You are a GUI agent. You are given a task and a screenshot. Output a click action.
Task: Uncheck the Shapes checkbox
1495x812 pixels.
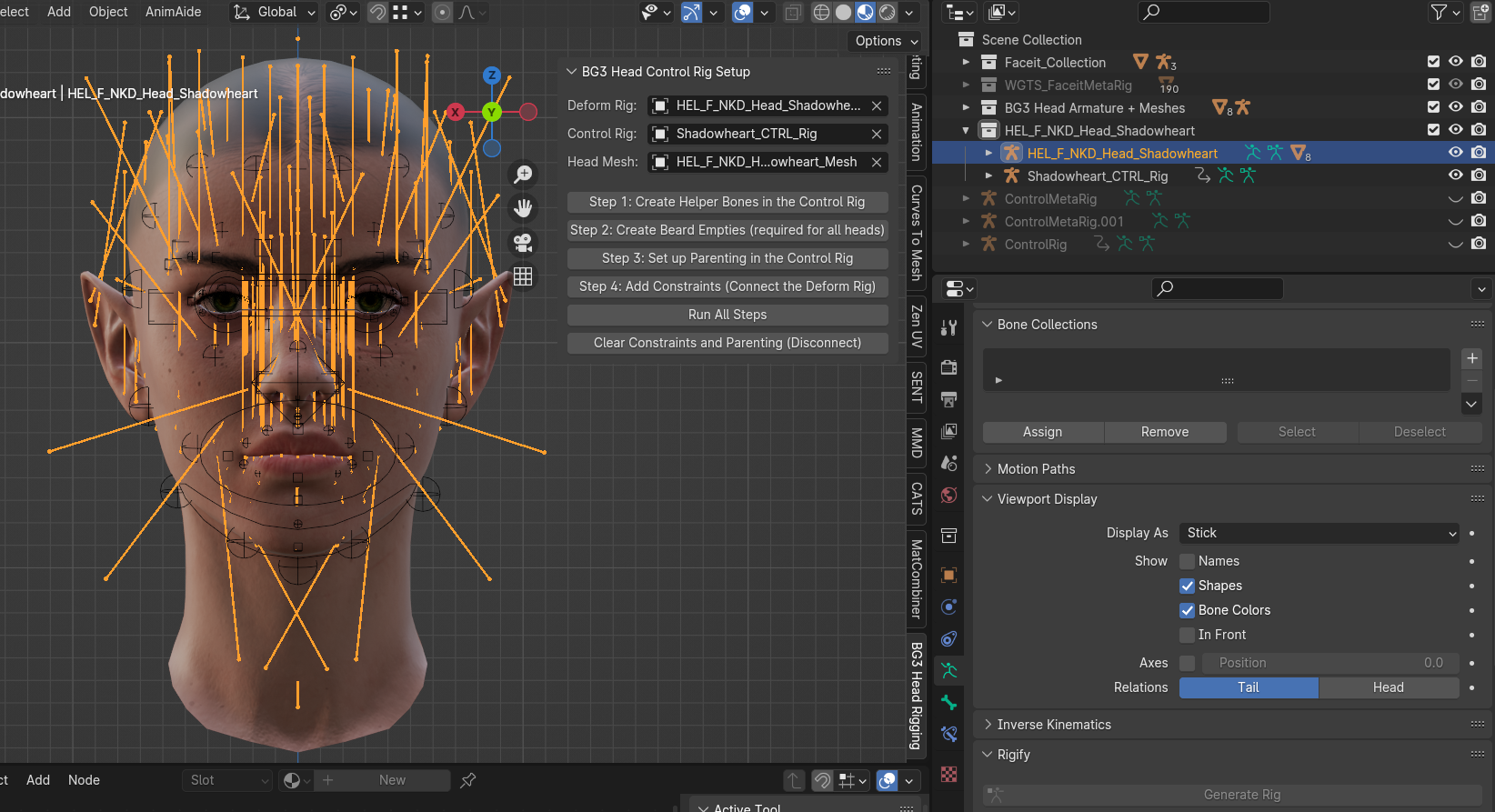click(1187, 586)
